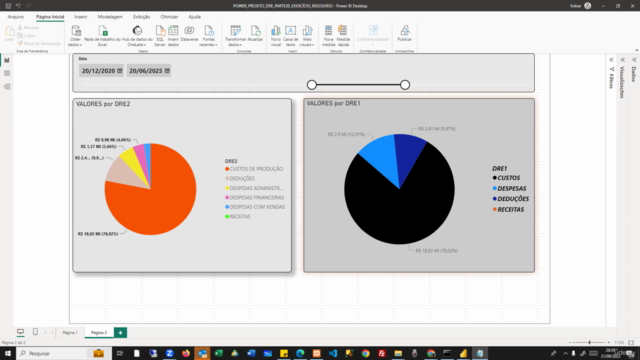The height and width of the screenshot is (360, 640).
Task: Switch to the Modelagem ribbon tab
Action: tap(110, 17)
